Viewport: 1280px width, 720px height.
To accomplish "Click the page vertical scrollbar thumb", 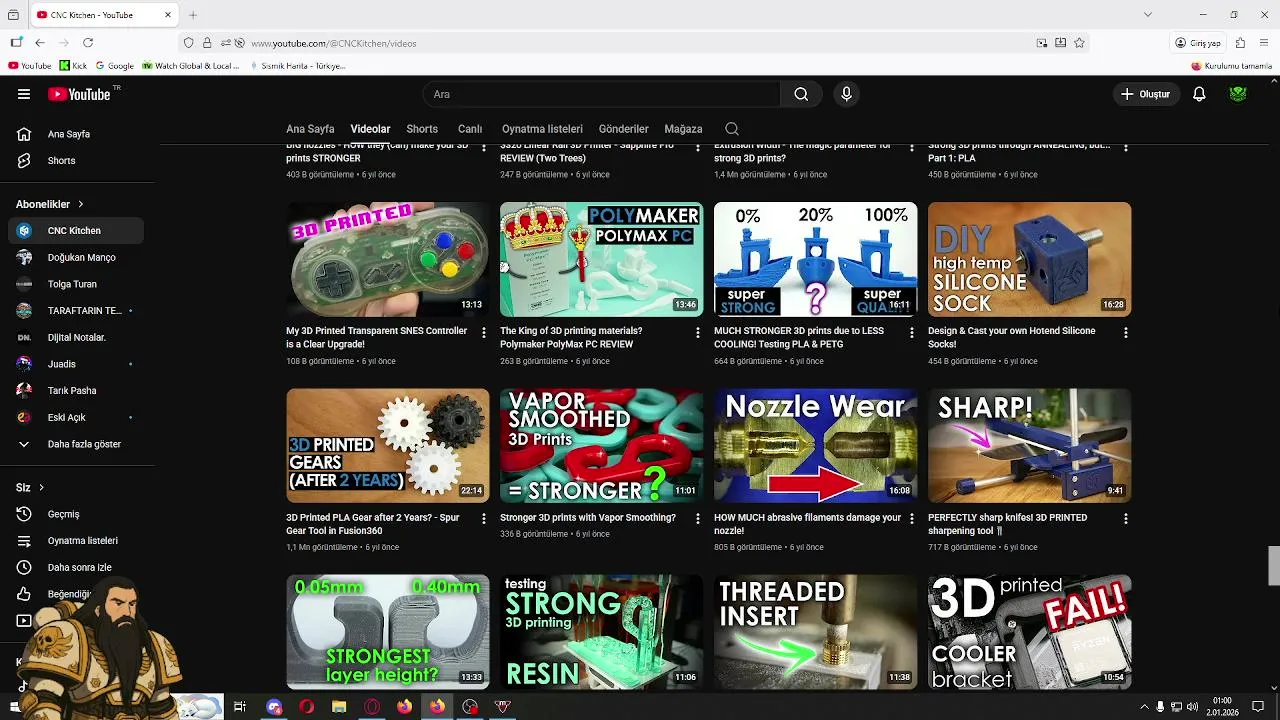I will tap(1273, 566).
